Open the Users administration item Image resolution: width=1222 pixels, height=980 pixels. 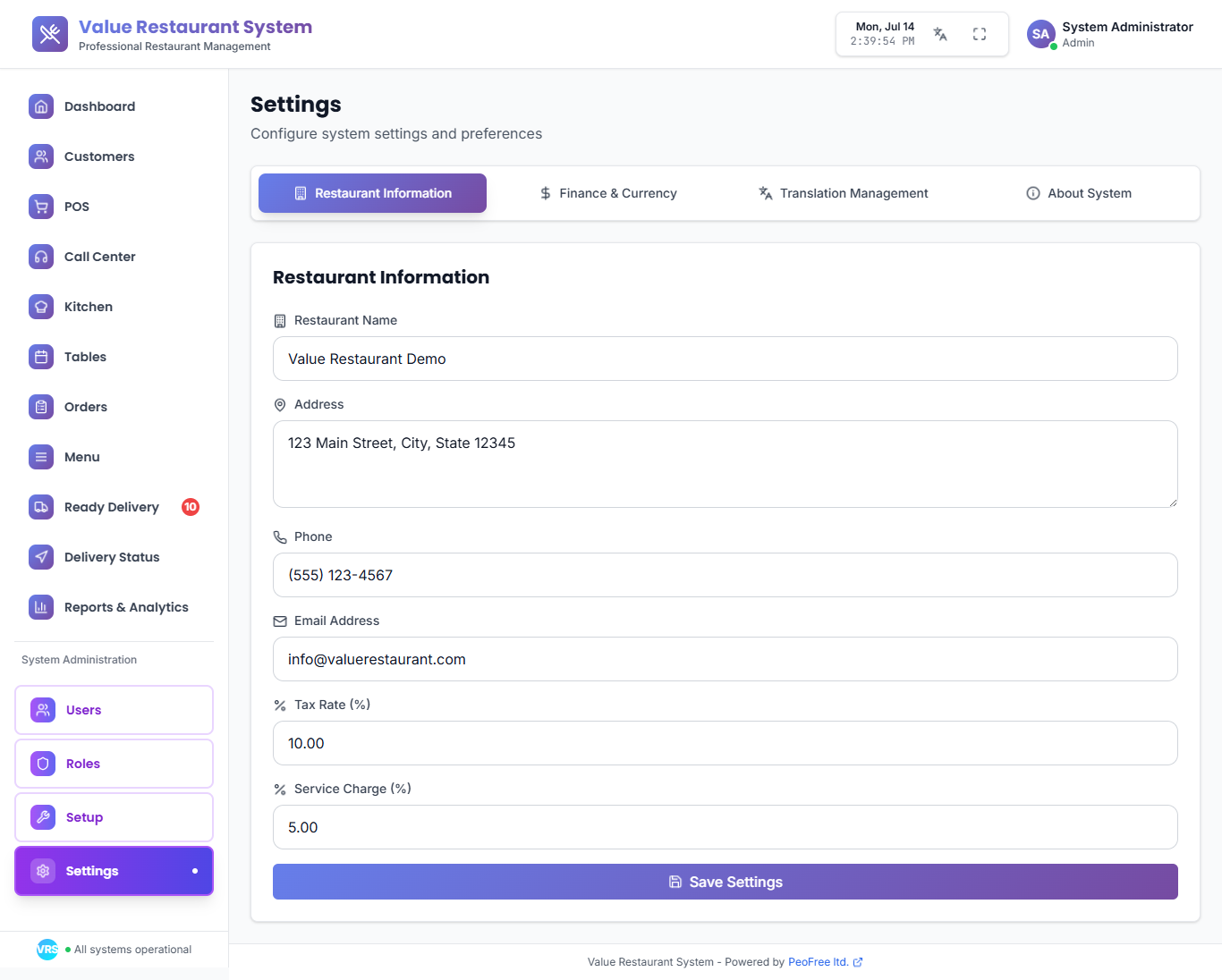click(x=114, y=710)
